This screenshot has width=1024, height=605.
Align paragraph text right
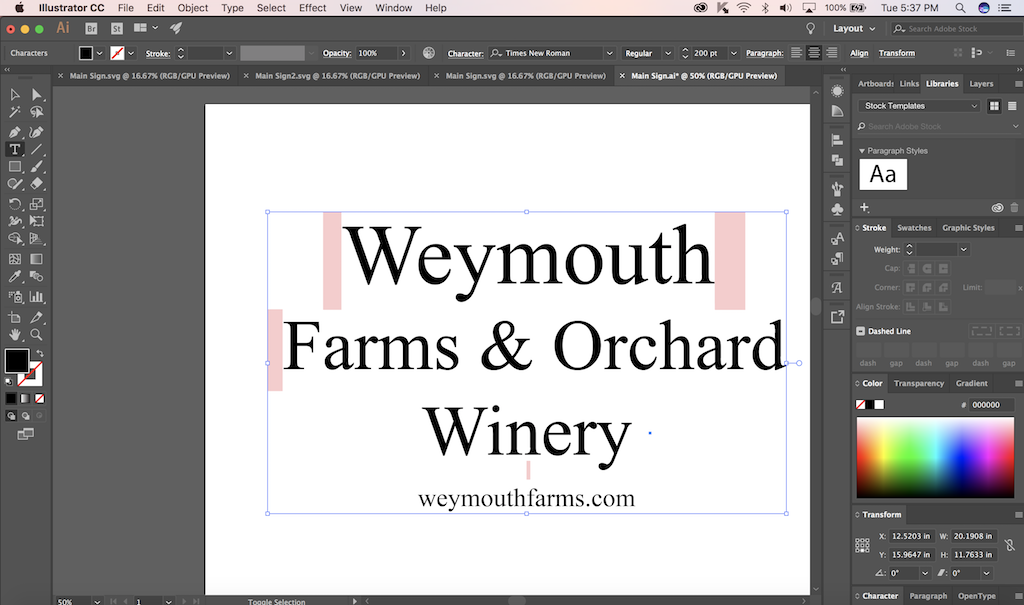[x=831, y=53]
